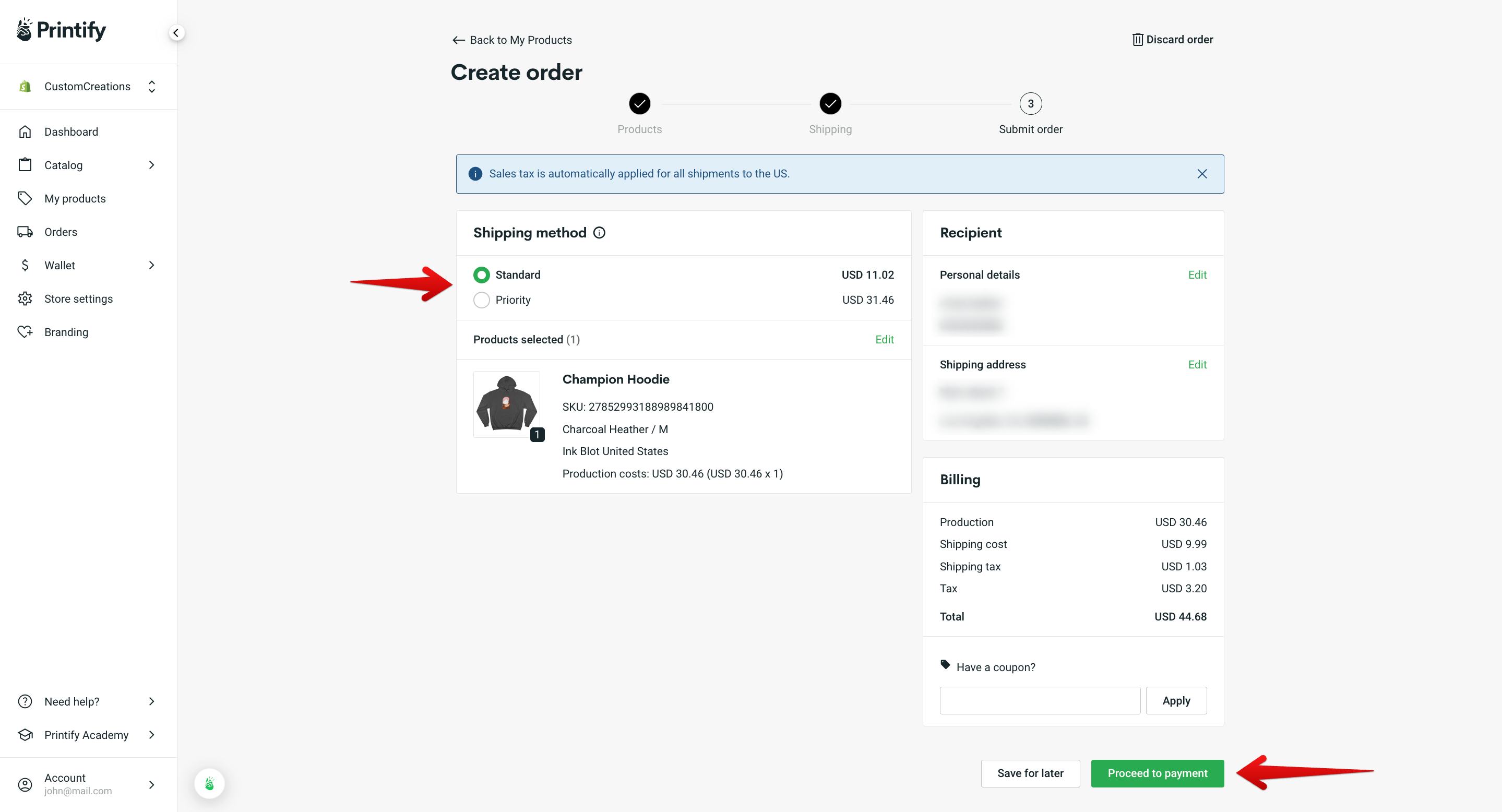Click the Store settings gear icon
Image resolution: width=1502 pixels, height=812 pixels.
(25, 298)
